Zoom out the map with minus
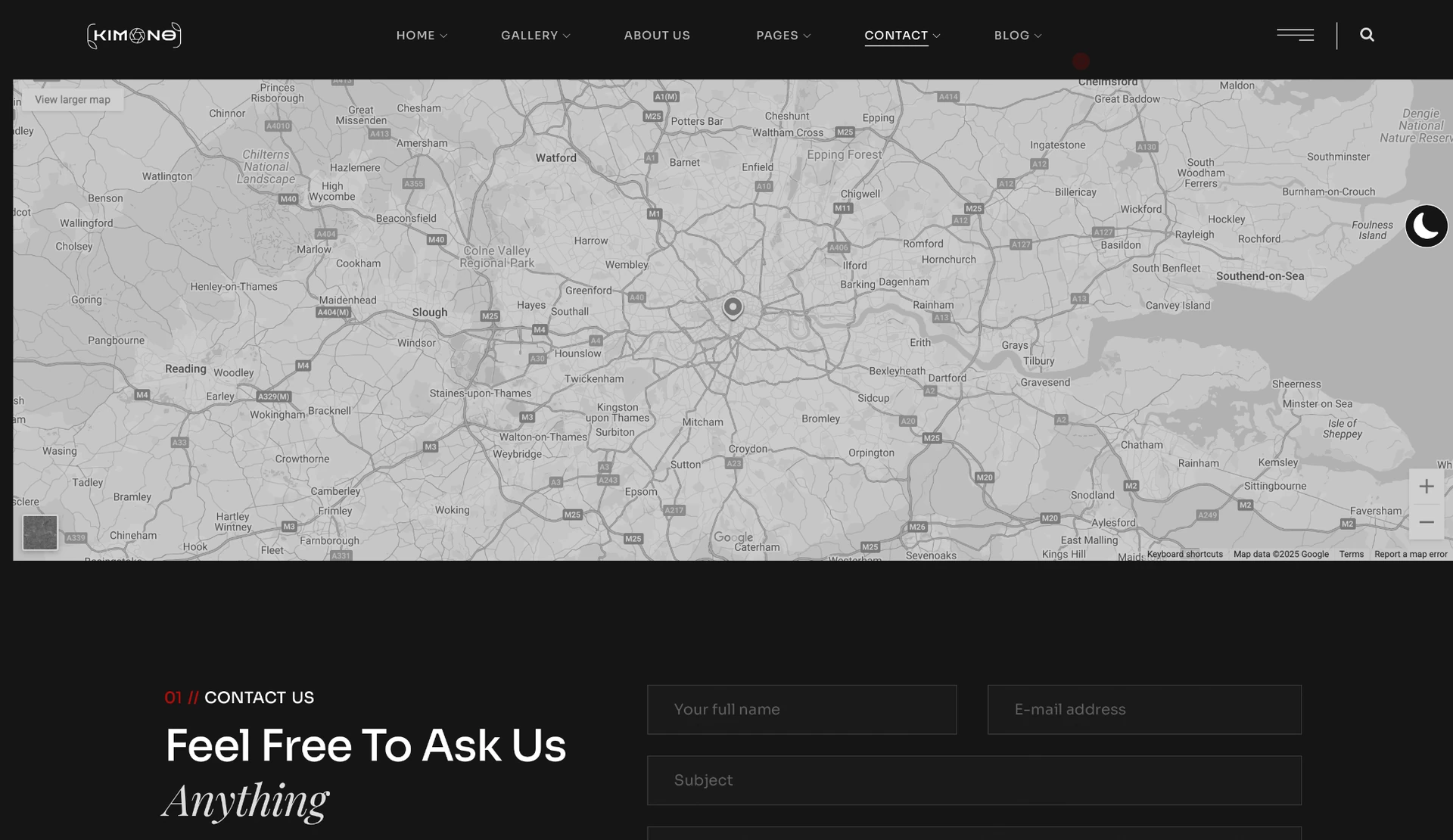The image size is (1453, 840). click(x=1427, y=522)
